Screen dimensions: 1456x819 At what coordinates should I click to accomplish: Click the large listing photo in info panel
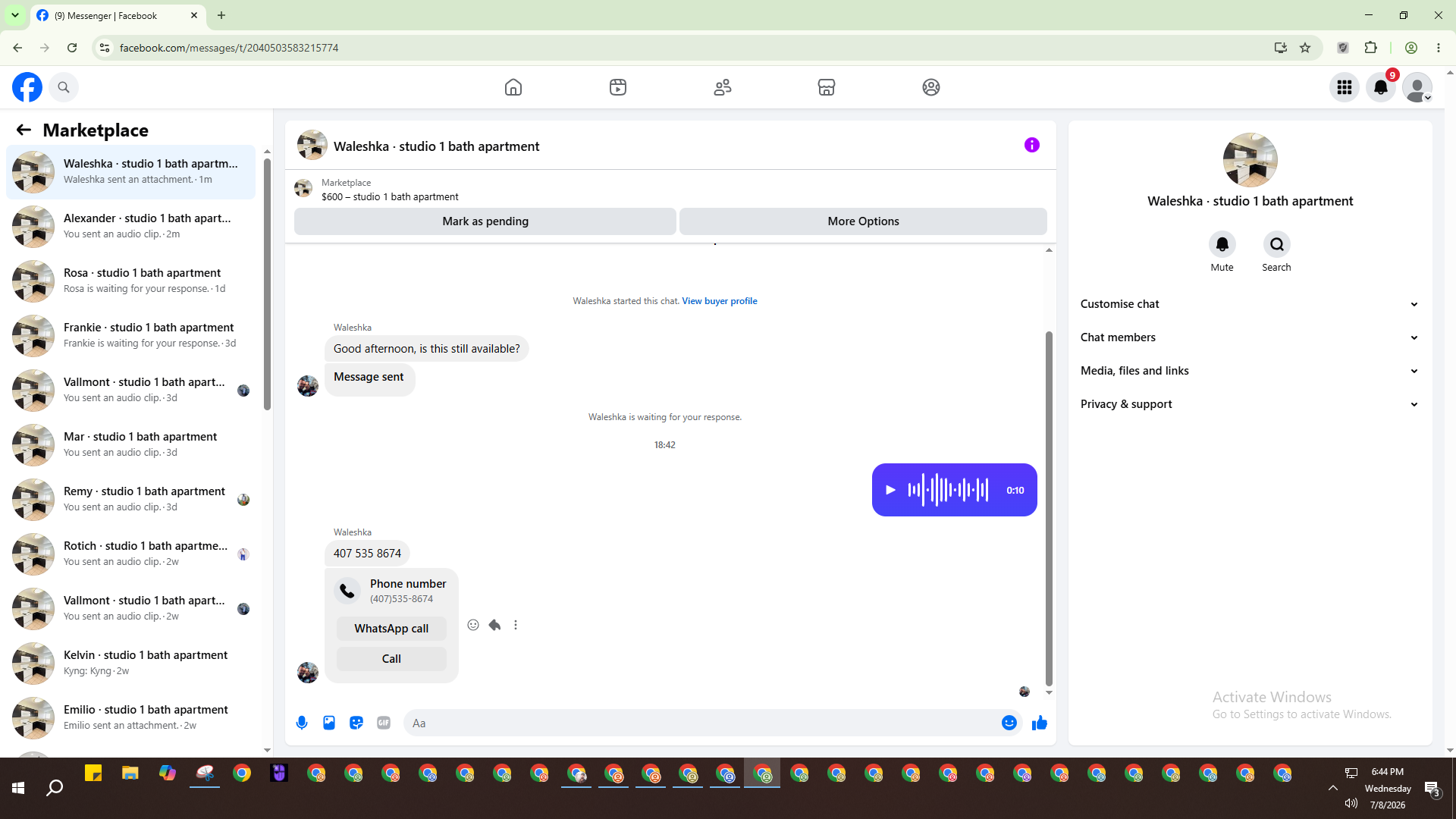click(x=1250, y=160)
